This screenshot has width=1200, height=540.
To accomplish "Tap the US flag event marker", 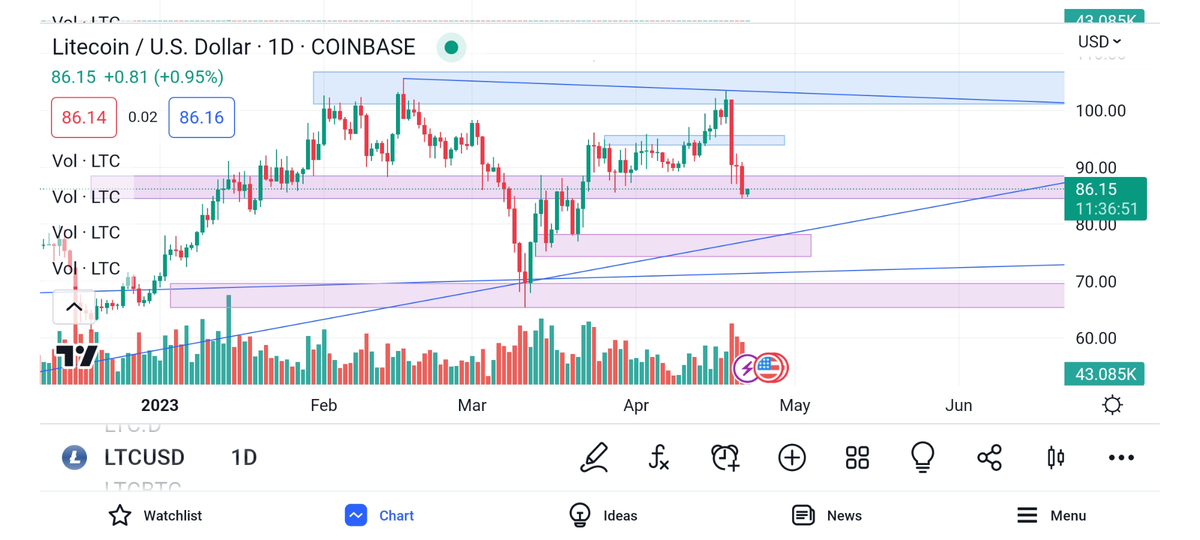I will click(x=771, y=368).
